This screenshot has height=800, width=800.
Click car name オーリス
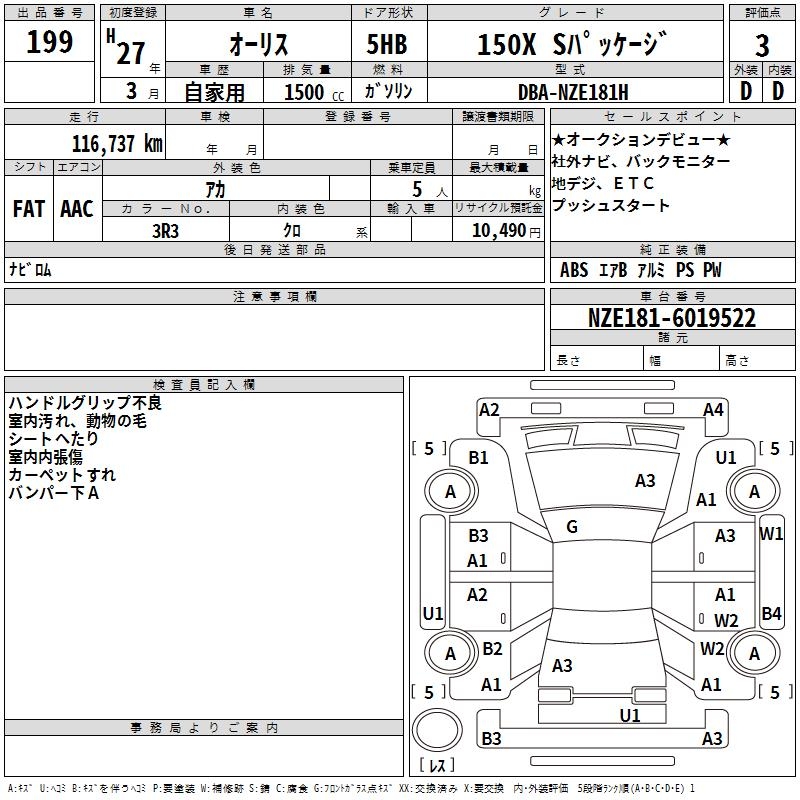tap(259, 44)
